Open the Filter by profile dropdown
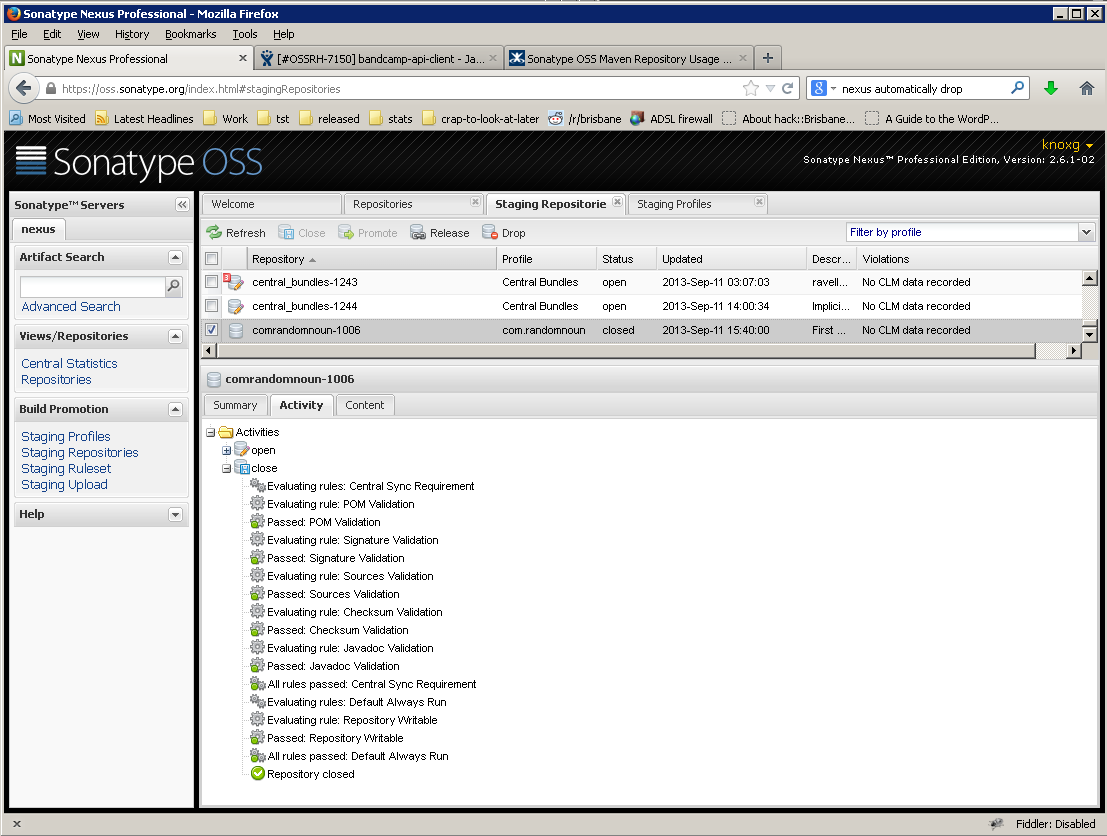 point(1086,232)
